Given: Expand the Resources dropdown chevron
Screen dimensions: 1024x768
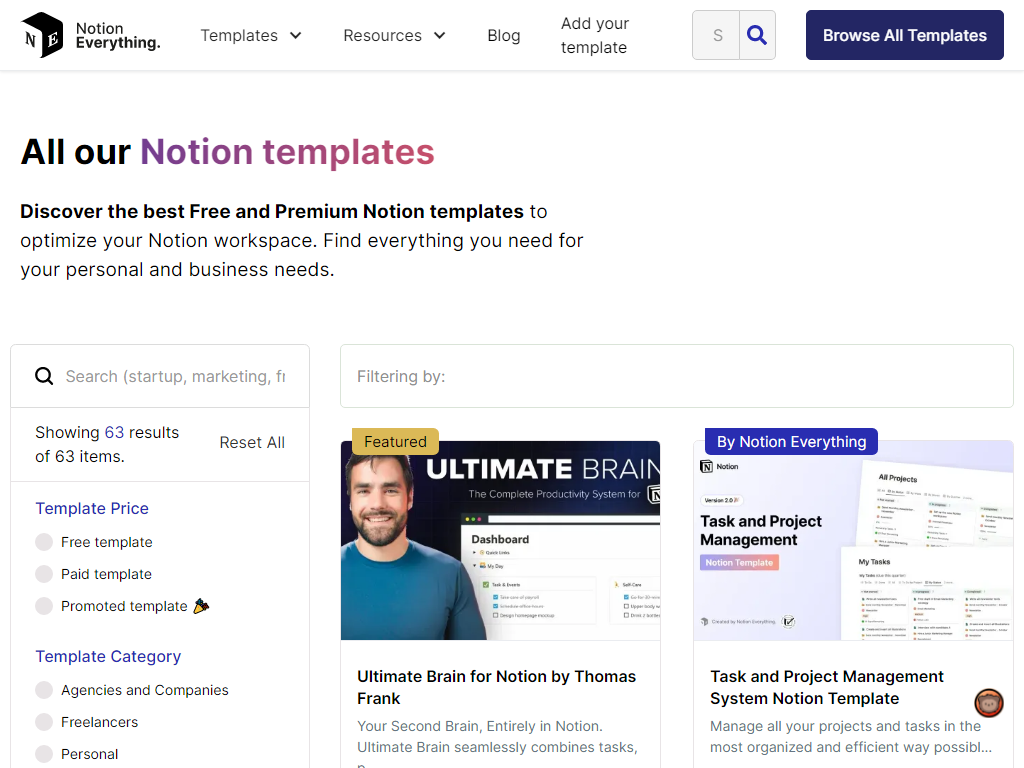Looking at the screenshot, I should [440, 35].
